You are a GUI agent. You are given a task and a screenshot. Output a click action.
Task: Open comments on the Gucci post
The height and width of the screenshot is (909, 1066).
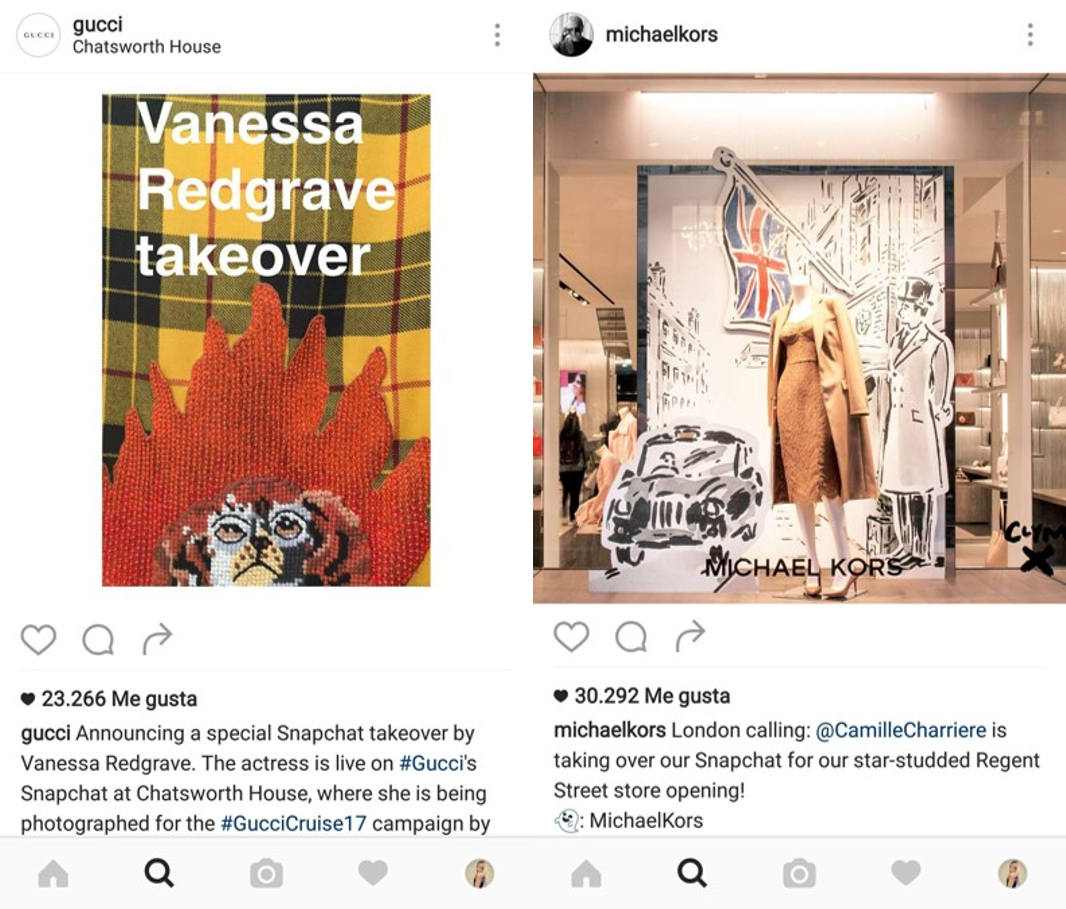click(x=98, y=639)
